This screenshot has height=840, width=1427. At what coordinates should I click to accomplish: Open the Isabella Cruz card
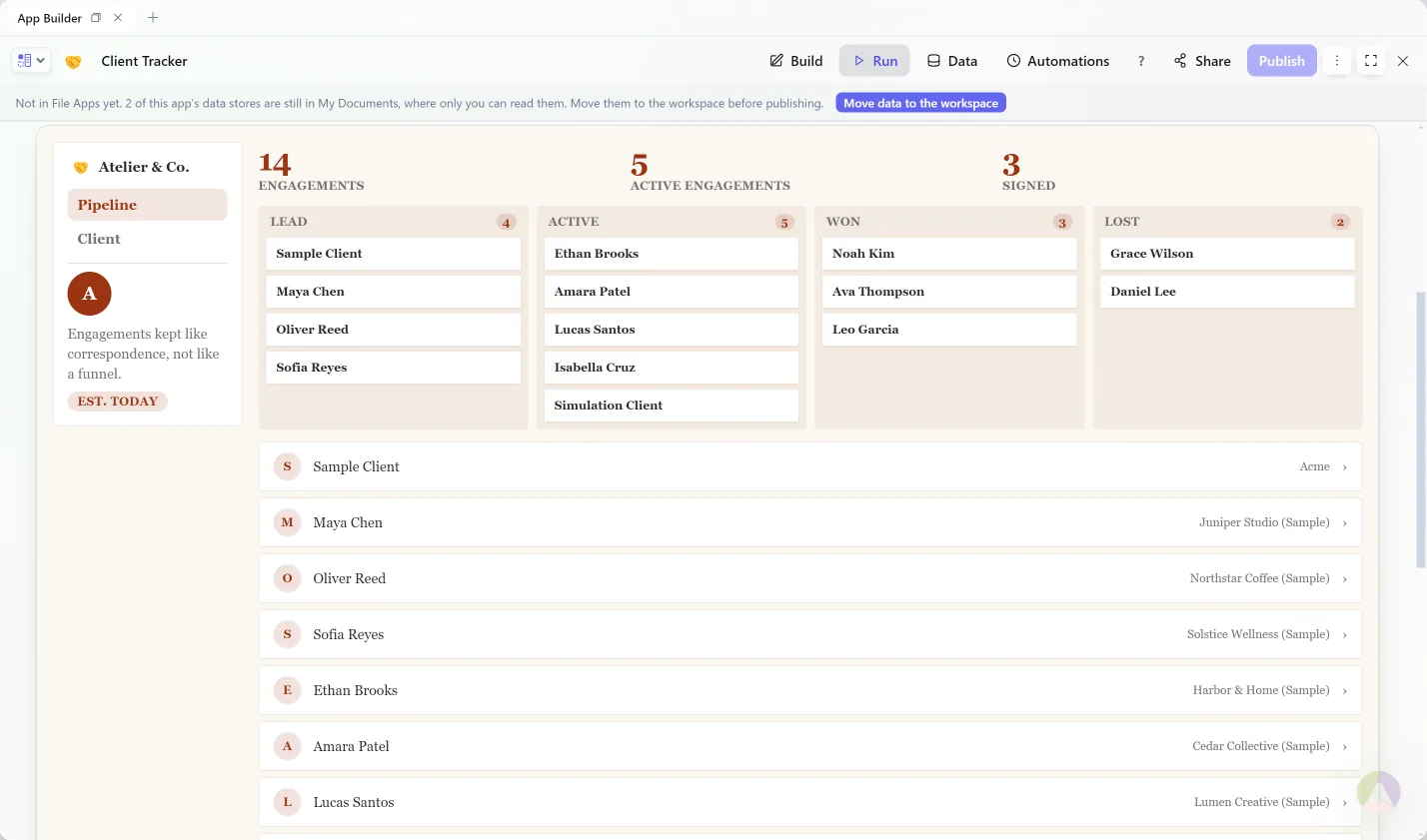click(672, 368)
